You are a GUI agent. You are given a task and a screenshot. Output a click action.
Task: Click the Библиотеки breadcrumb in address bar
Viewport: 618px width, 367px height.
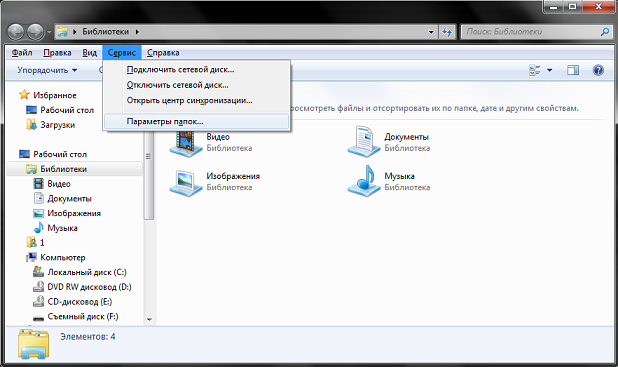pyautogui.click(x=105, y=32)
